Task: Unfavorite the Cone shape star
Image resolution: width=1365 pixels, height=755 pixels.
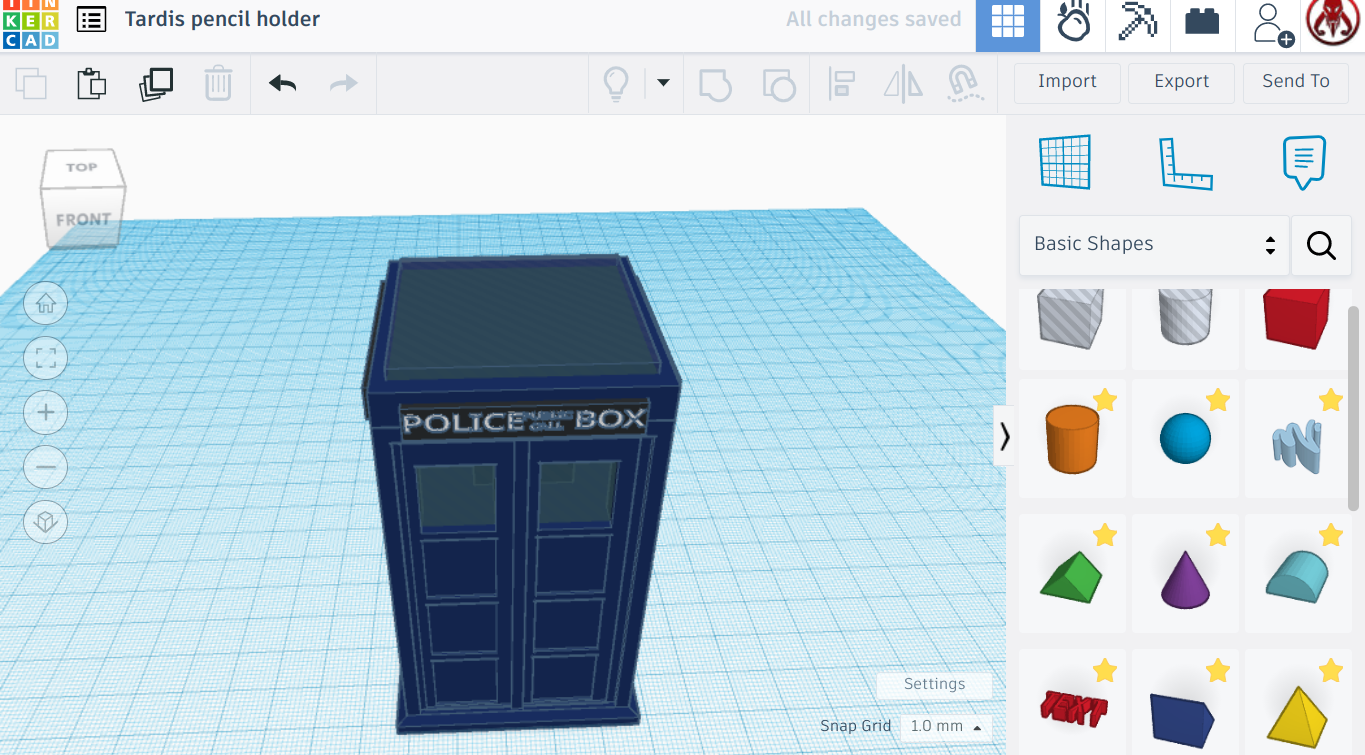Action: pyautogui.click(x=1218, y=535)
